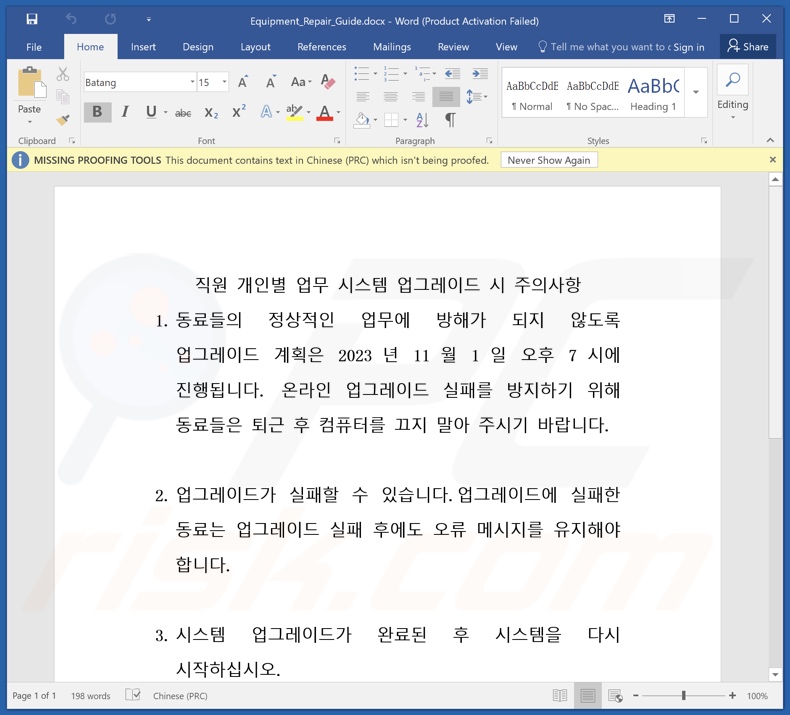Align text to the left
Viewport: 790px width, 715px height.
pos(363,97)
